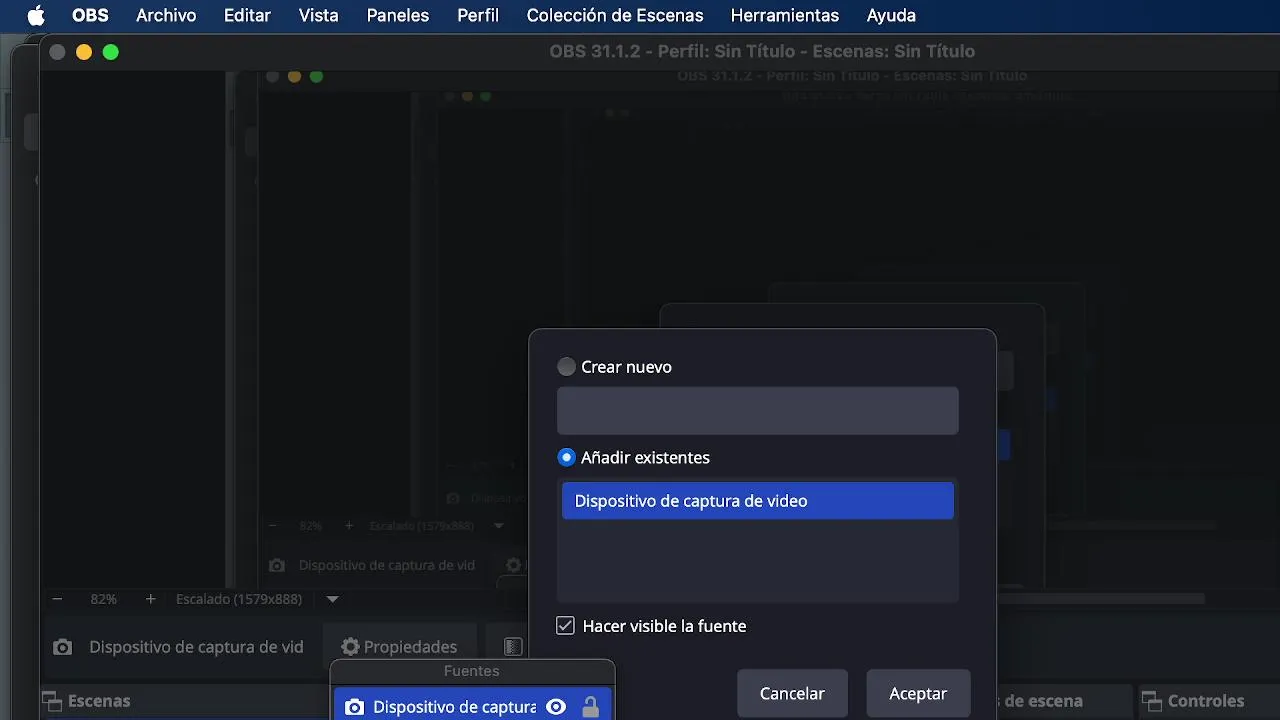
Task: Click the Escalado (1579x888) label
Action: click(x=239, y=599)
